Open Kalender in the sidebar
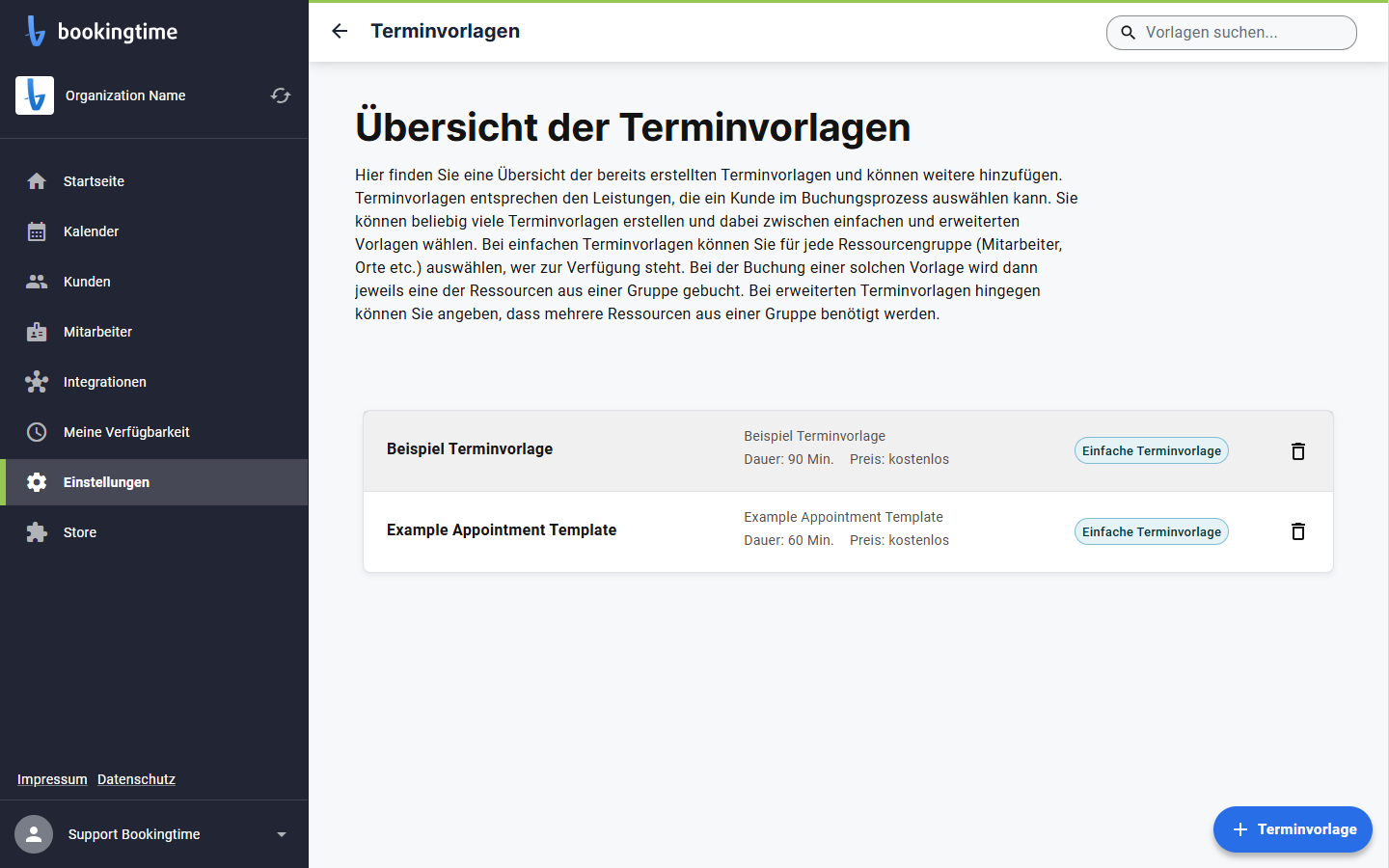The image size is (1389, 868). (x=154, y=231)
